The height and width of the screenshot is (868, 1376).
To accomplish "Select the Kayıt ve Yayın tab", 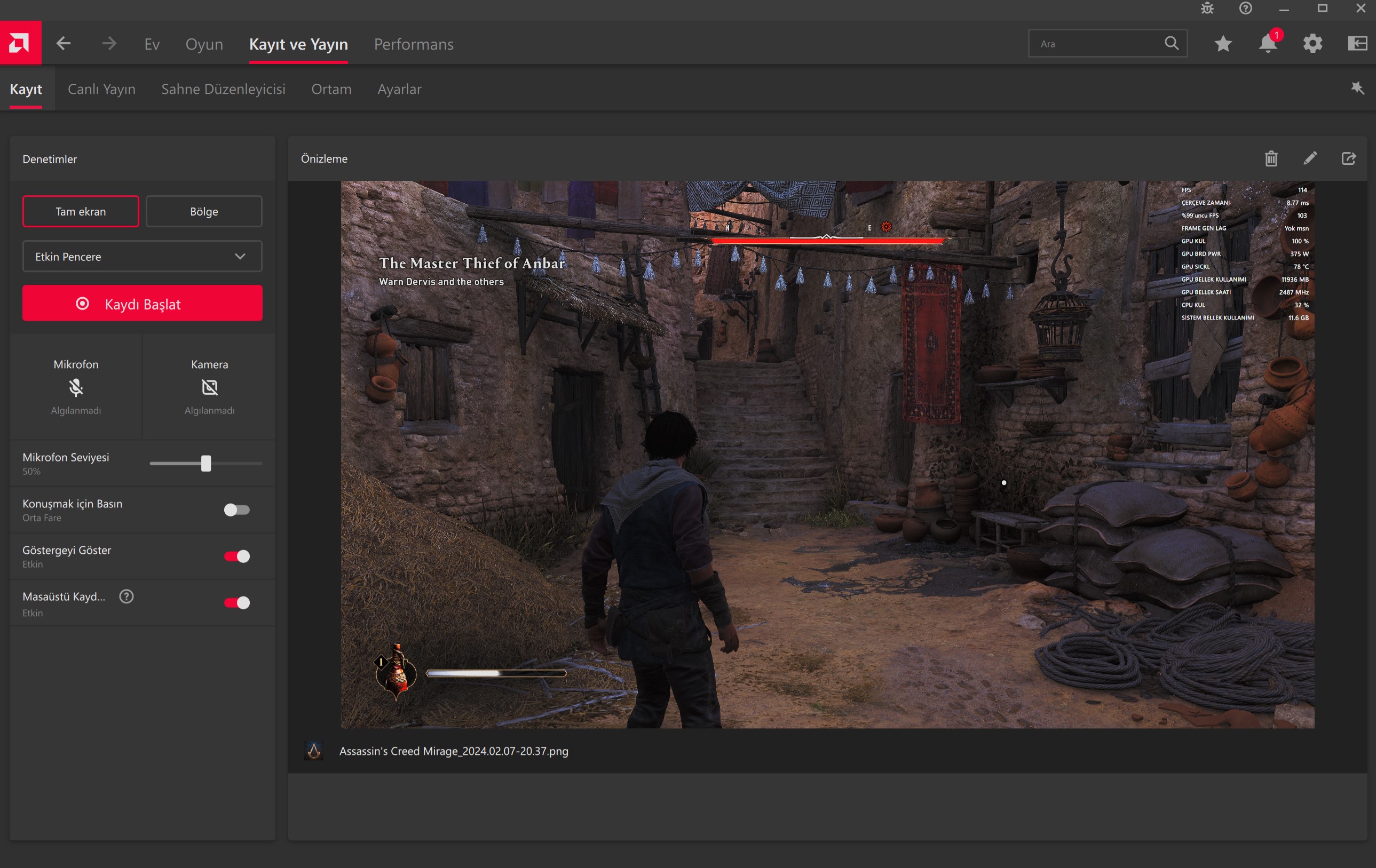I will point(298,44).
